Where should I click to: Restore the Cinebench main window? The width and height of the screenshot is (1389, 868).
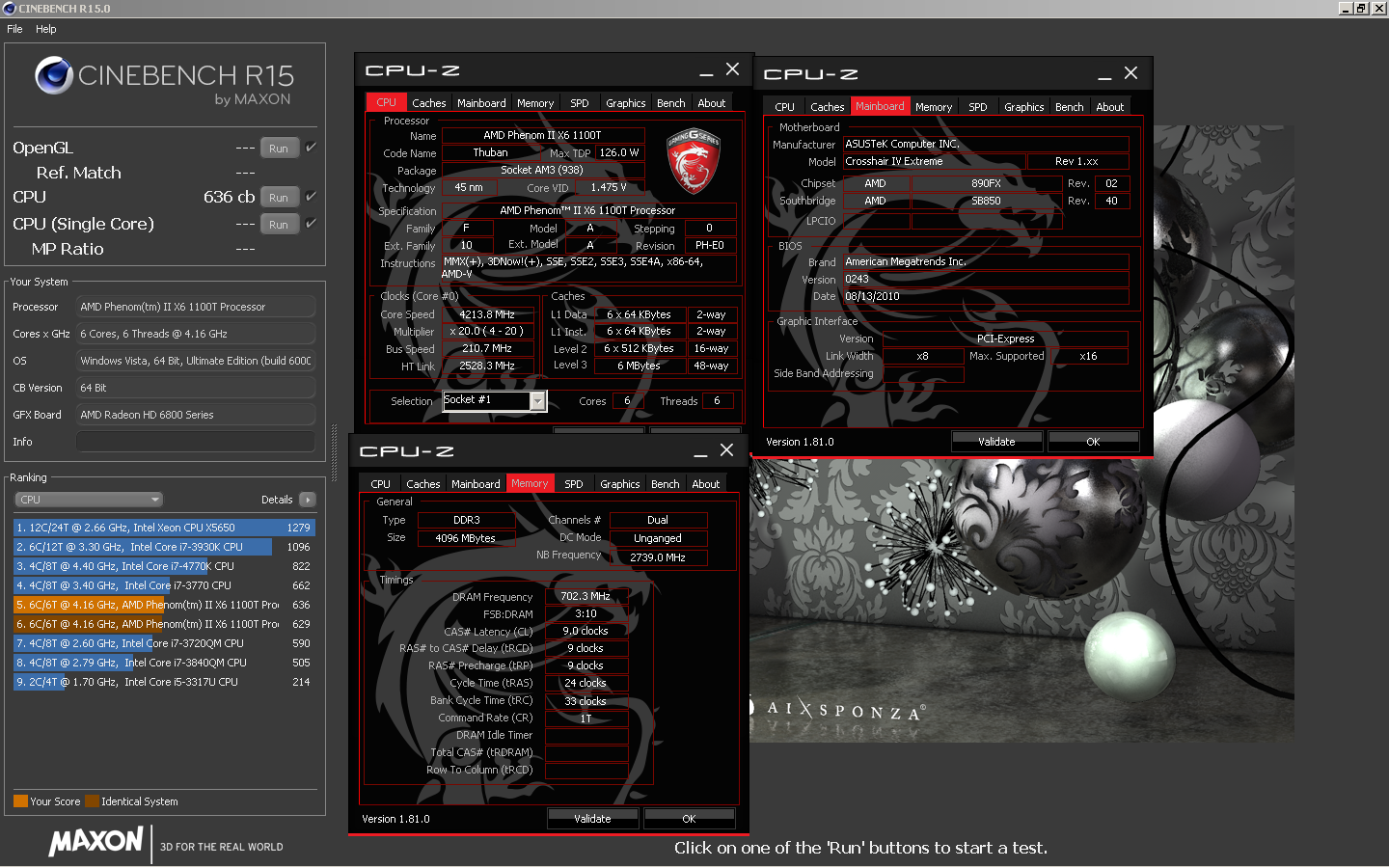(1361, 8)
